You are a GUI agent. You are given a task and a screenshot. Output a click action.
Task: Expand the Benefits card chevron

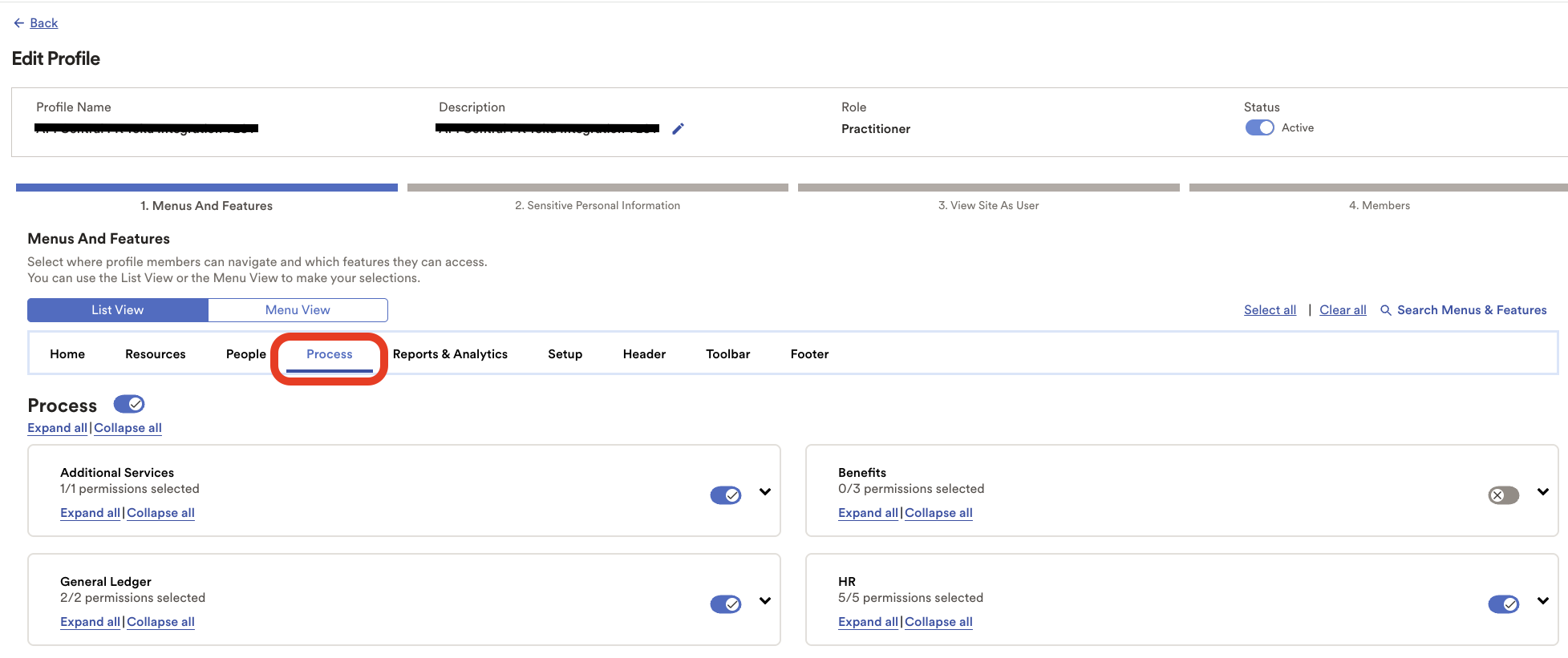point(1543,492)
